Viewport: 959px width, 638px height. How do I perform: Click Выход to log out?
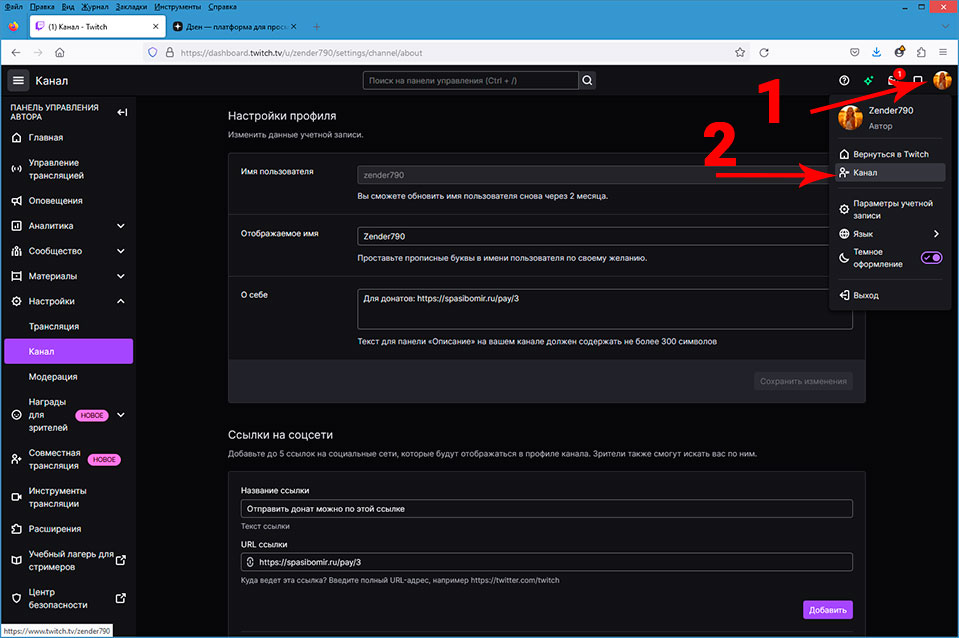890,295
